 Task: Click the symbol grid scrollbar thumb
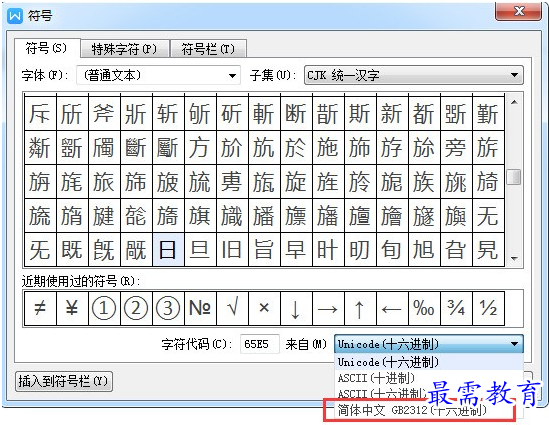point(514,177)
